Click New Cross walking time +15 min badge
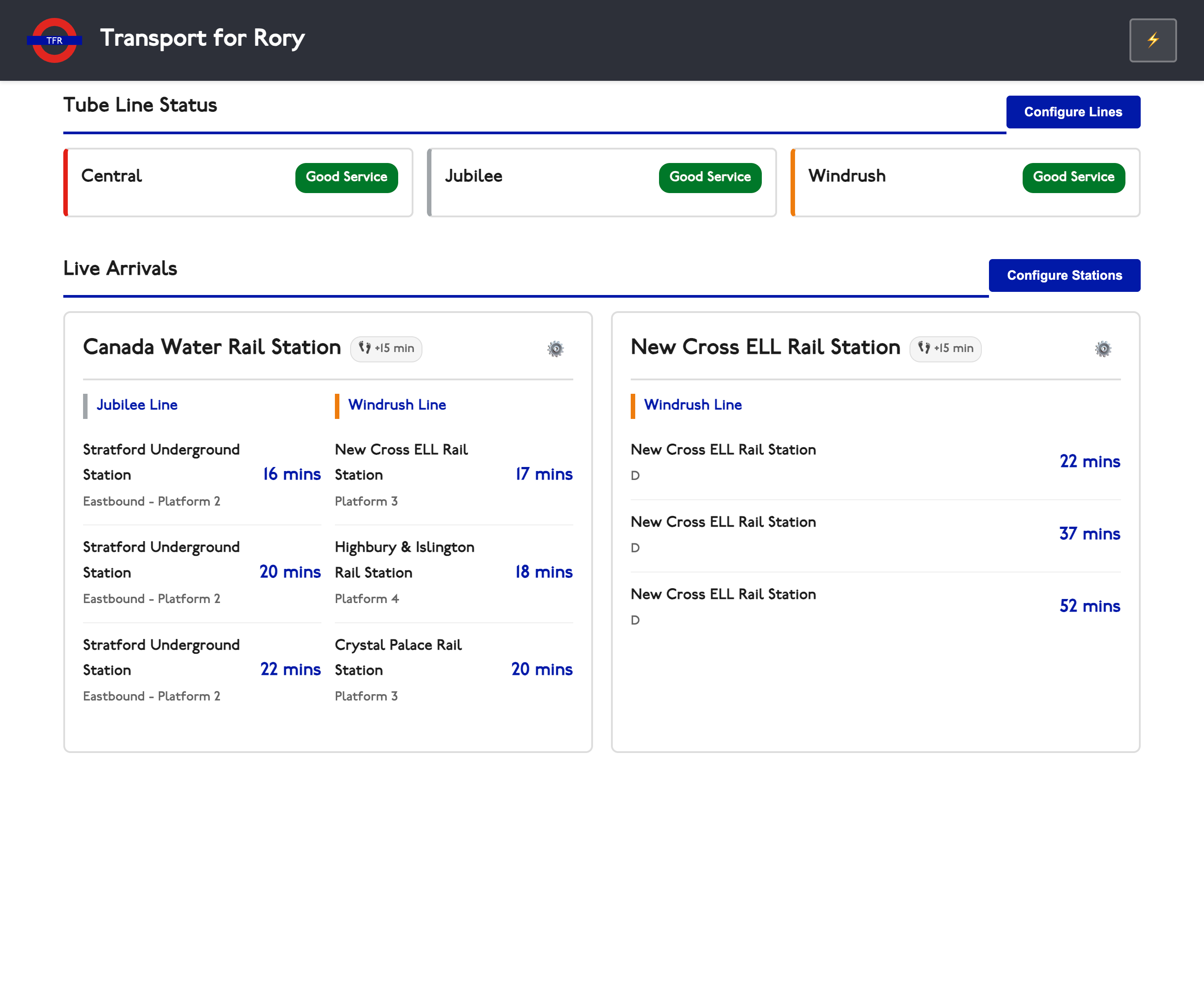The image size is (1204, 1004). 945,348
